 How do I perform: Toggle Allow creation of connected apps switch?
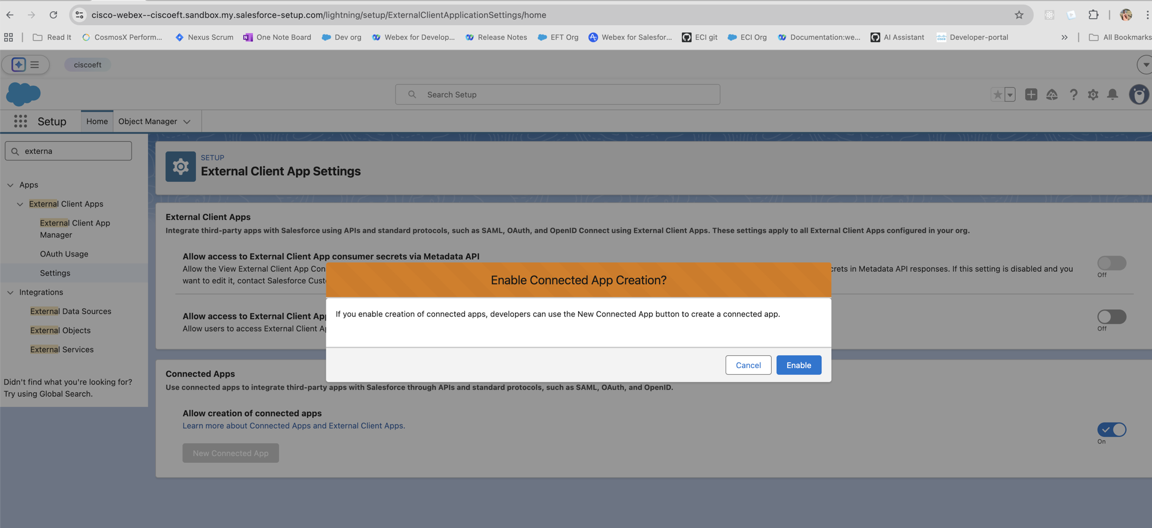(1112, 430)
